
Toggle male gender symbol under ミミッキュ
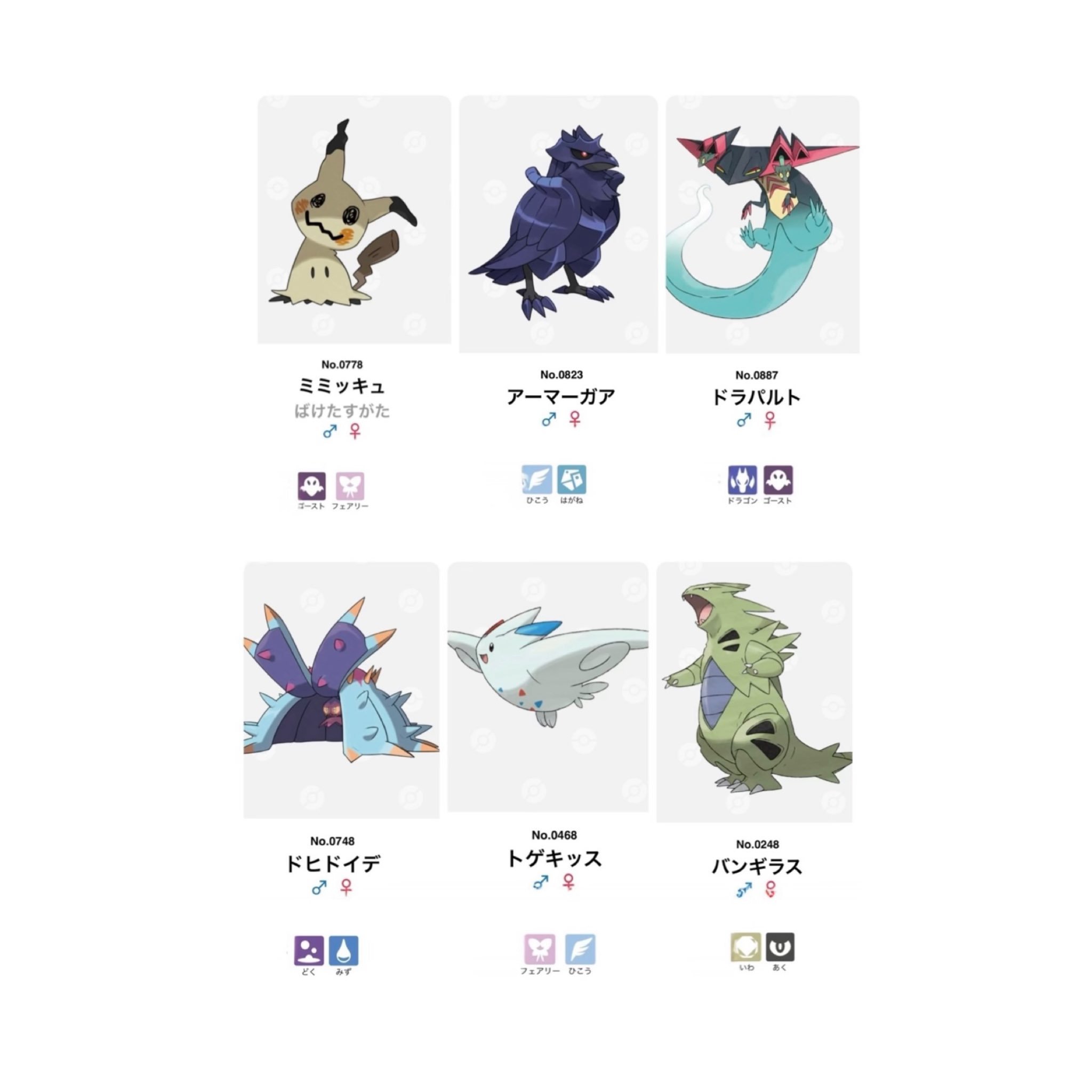tap(330, 432)
